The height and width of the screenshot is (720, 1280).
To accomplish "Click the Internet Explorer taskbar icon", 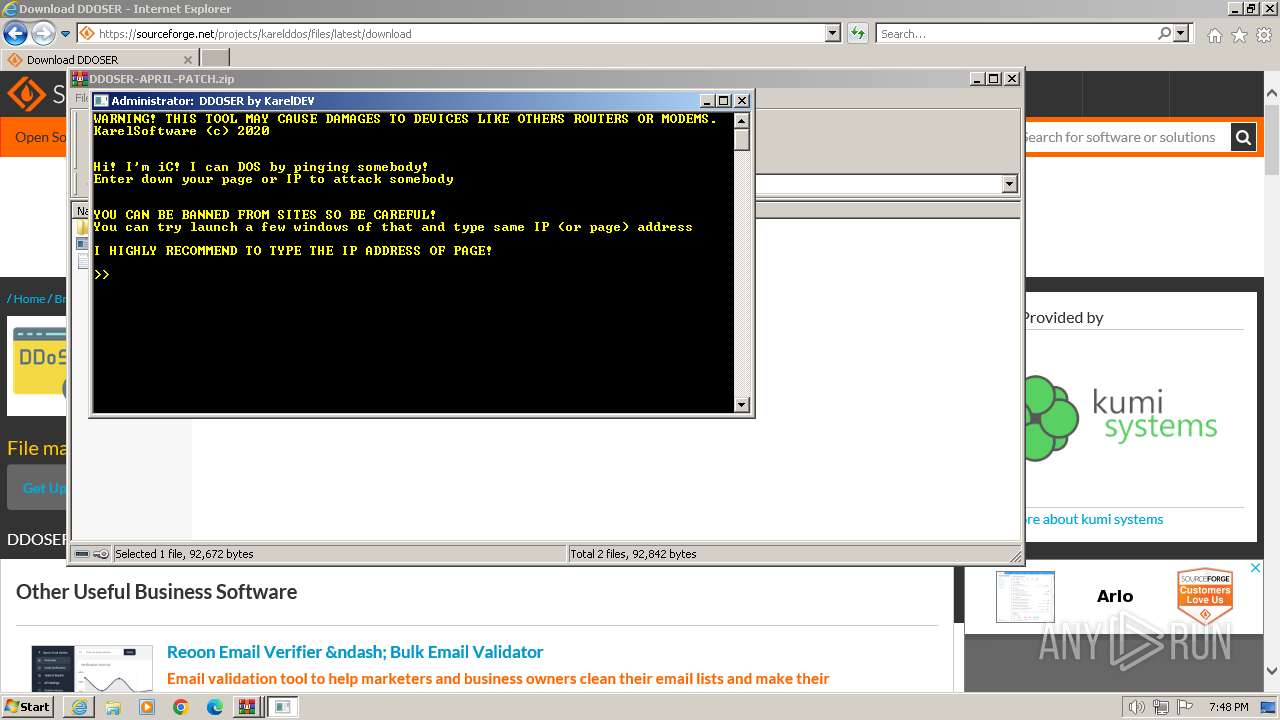I will point(79,707).
